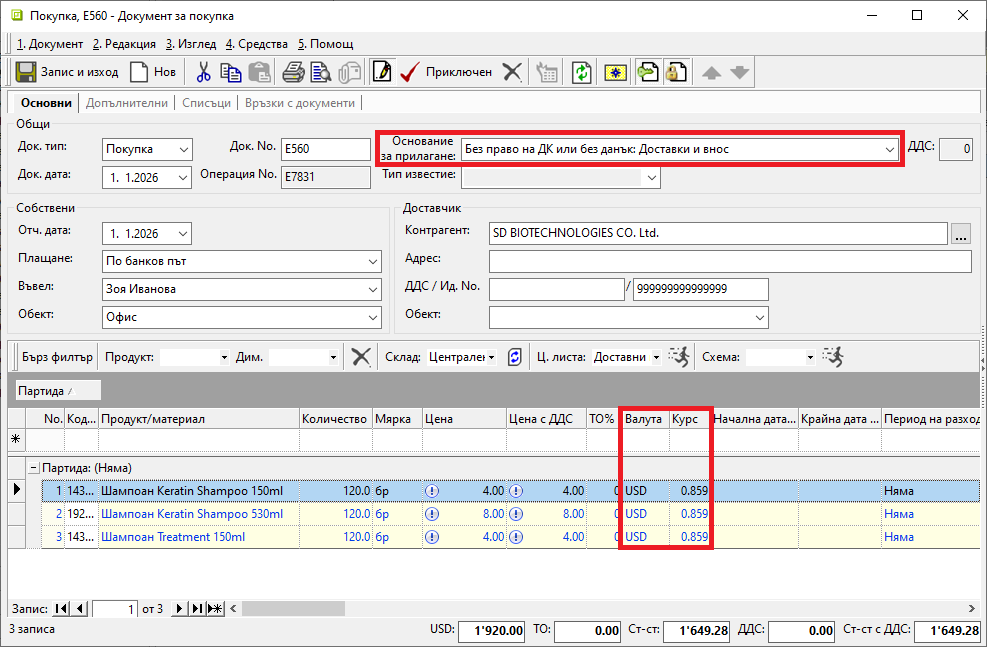Click refresh icon next to Склад
The image size is (987, 647).
[x=515, y=357]
